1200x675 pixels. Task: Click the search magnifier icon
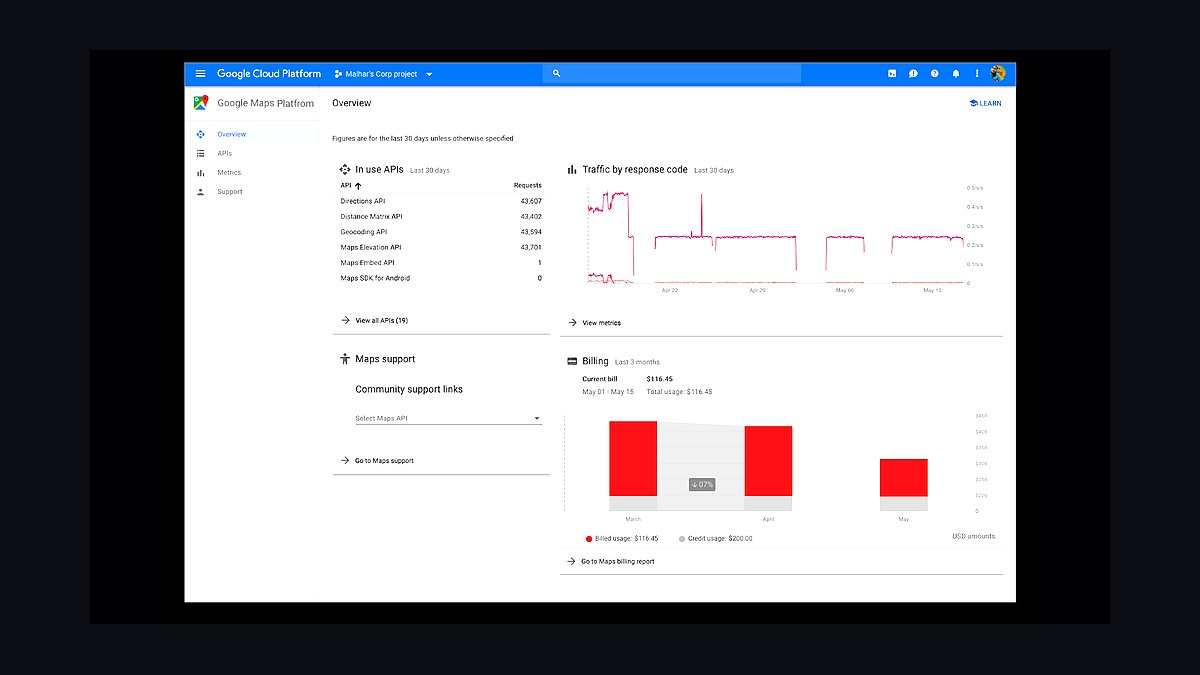pyautogui.click(x=557, y=74)
